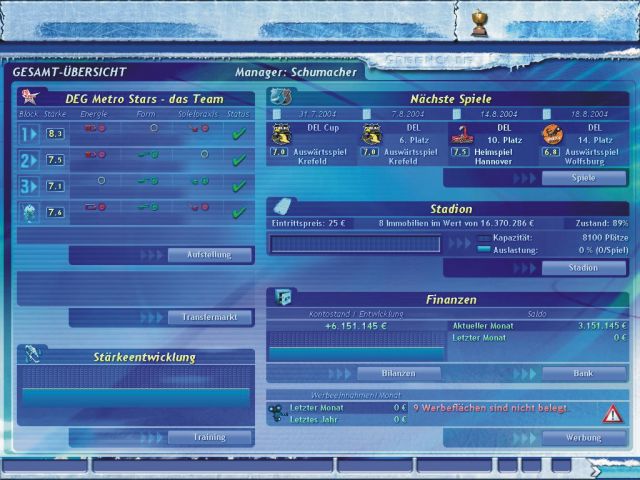
Task: Select the Block 3 line icon
Action: pyautogui.click(x=29, y=186)
